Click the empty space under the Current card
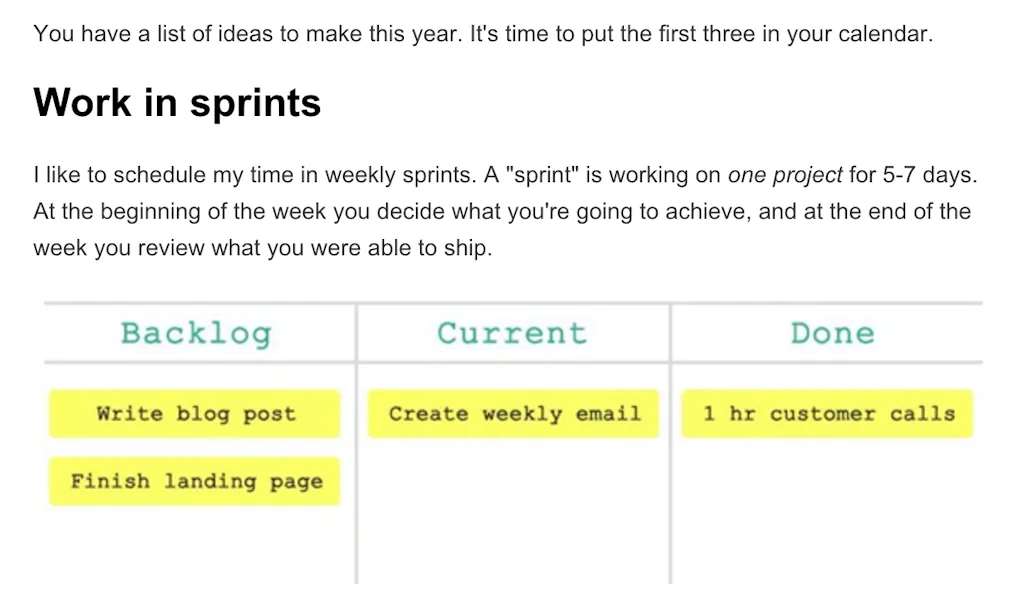Viewport: 1024px width, 604px height. coord(514,510)
